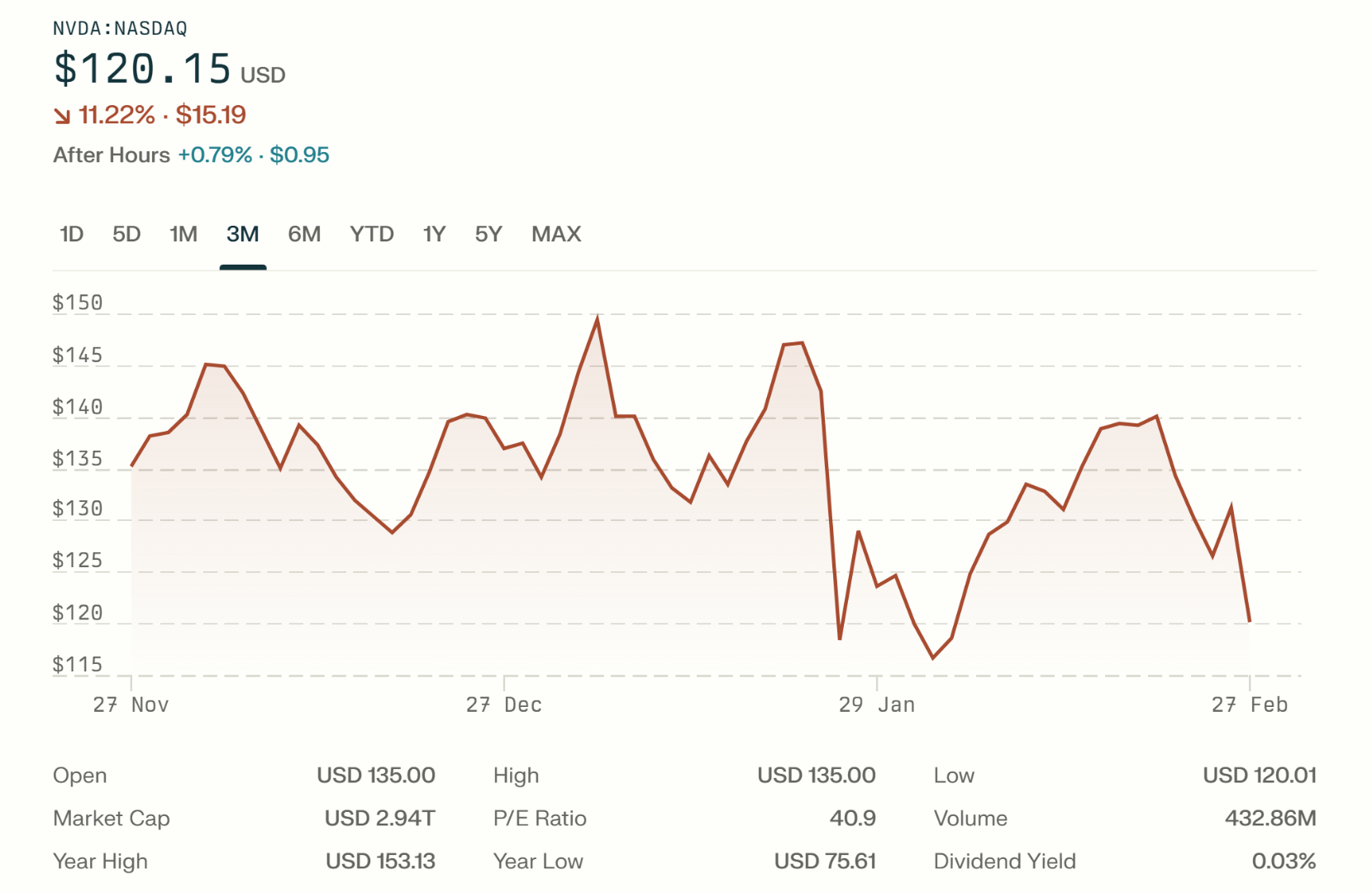Switch to the 1M range tab
The image size is (1372, 893).
point(183,234)
